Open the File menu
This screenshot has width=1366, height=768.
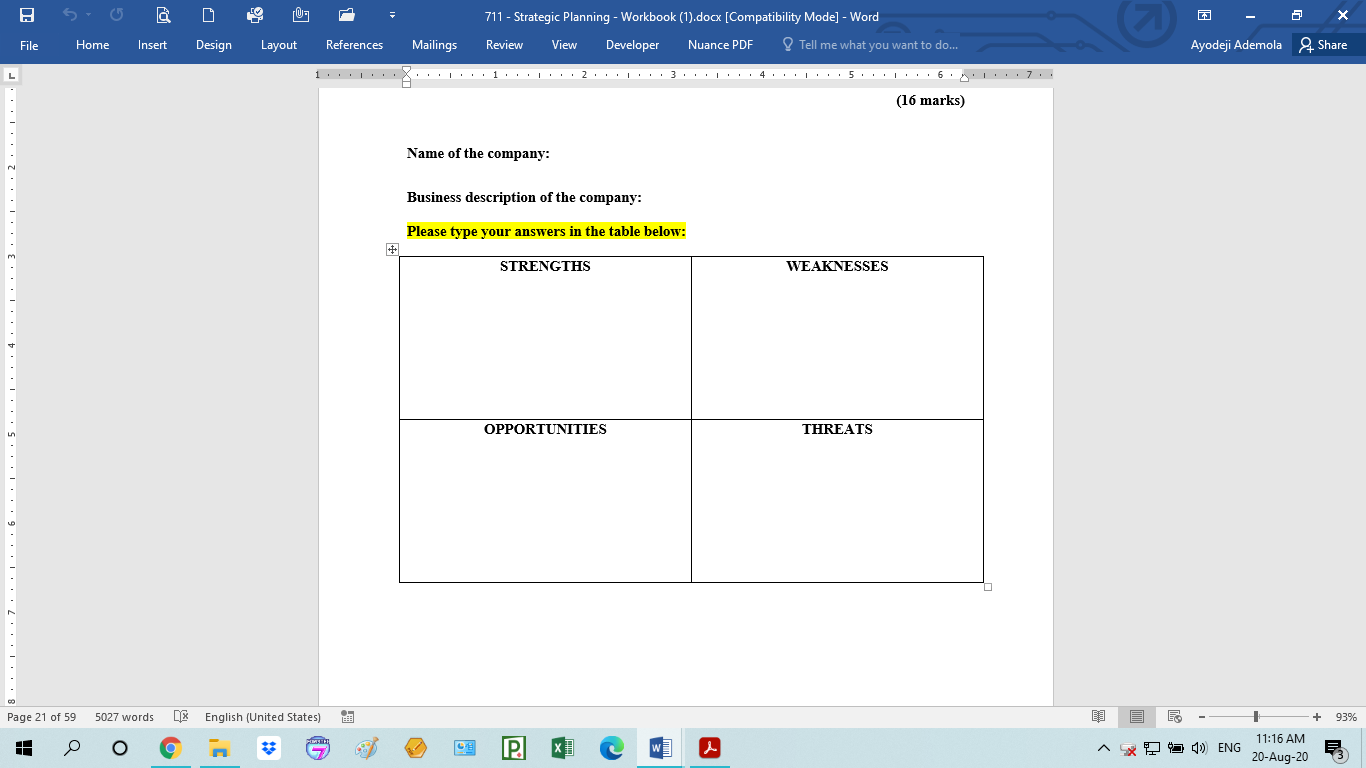[x=30, y=45]
